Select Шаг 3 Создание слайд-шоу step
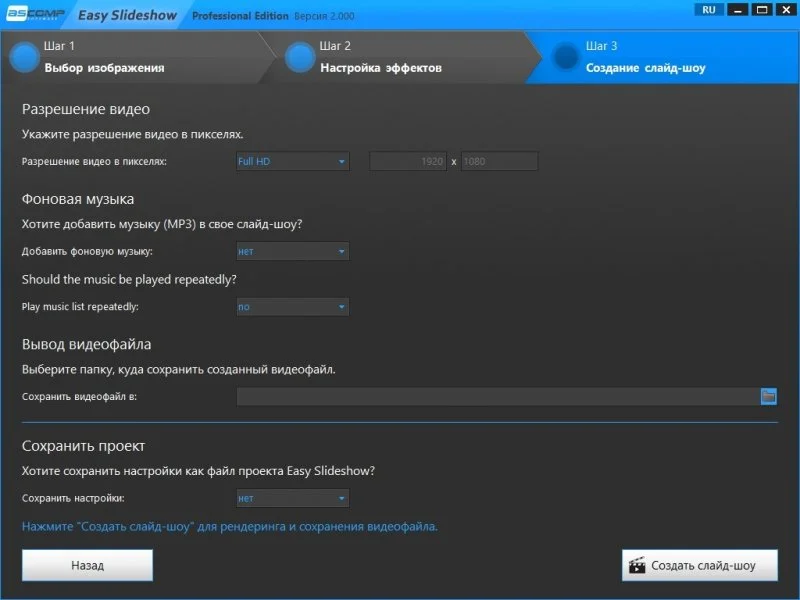The width and height of the screenshot is (800, 600). pos(663,57)
